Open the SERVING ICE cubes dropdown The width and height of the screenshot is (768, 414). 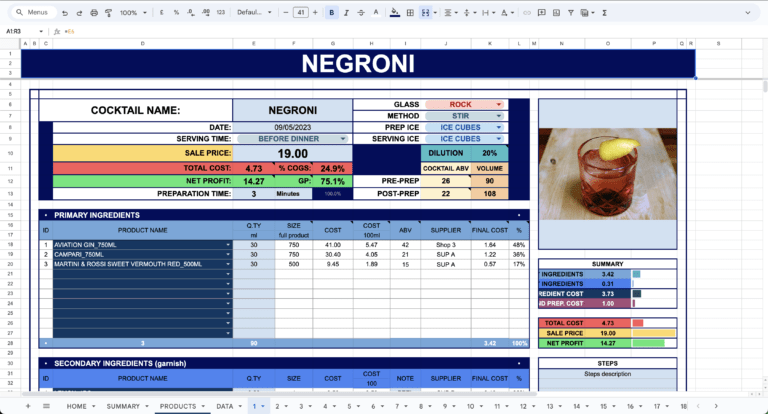(x=499, y=139)
